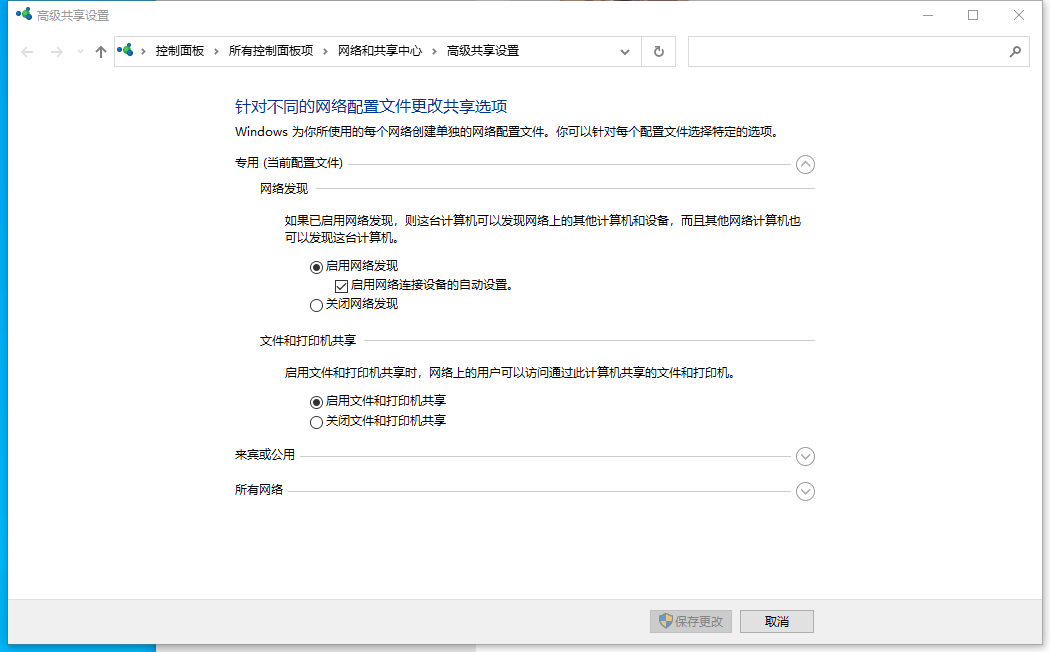Expand the 来宾或公用 profile section
The height and width of the screenshot is (652, 1050).
(x=805, y=456)
